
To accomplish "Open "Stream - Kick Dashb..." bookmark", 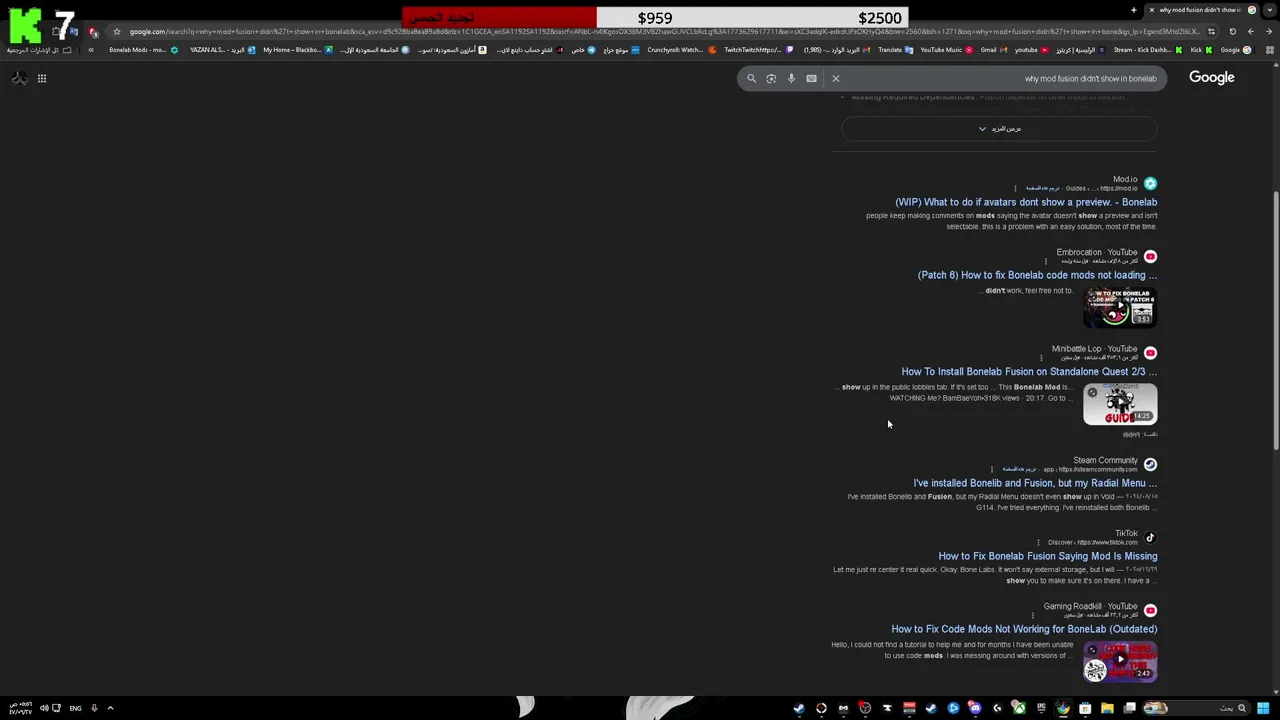I will [x=1148, y=50].
